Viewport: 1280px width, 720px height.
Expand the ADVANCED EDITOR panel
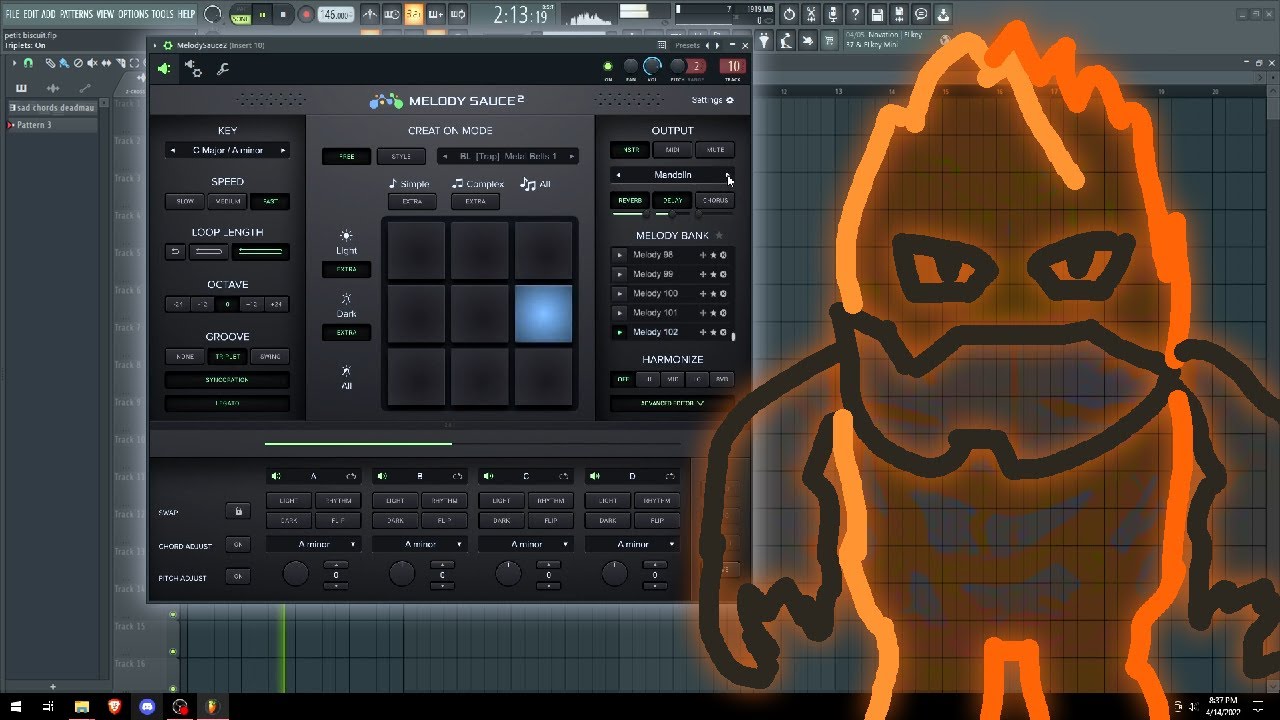click(672, 403)
